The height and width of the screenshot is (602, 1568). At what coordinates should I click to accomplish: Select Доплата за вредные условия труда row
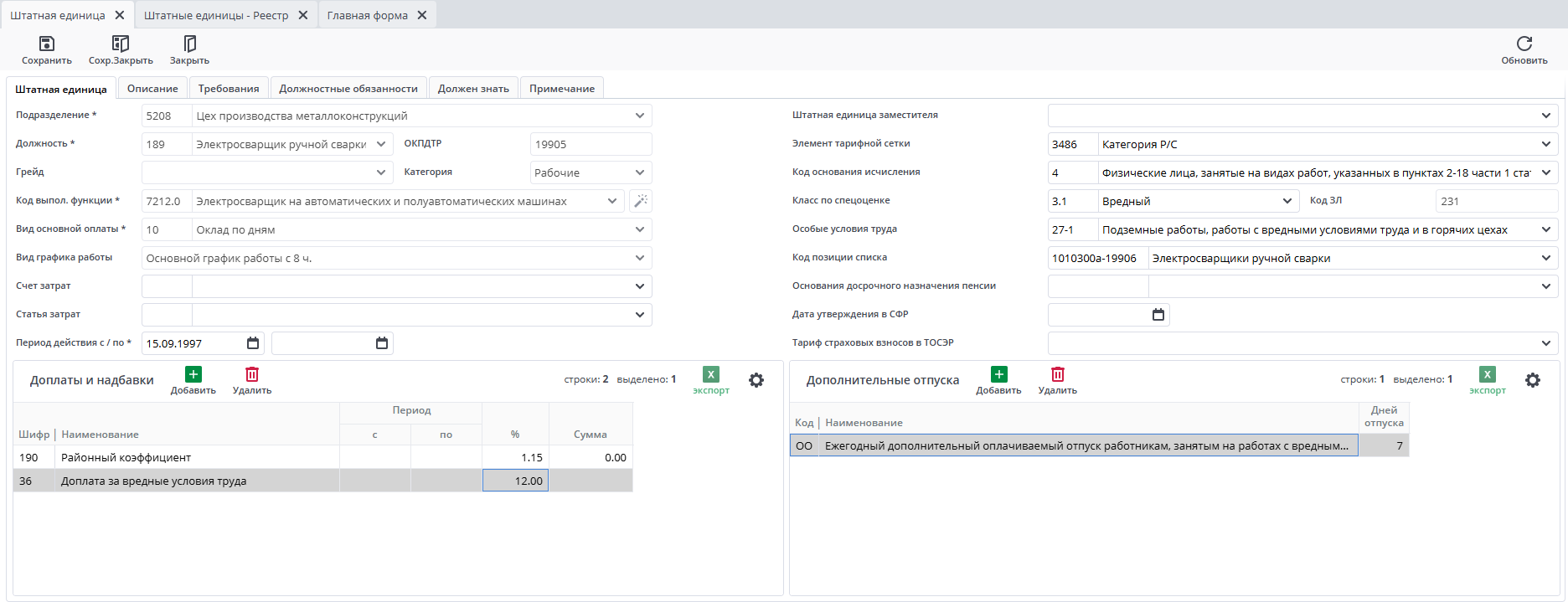tap(322, 481)
